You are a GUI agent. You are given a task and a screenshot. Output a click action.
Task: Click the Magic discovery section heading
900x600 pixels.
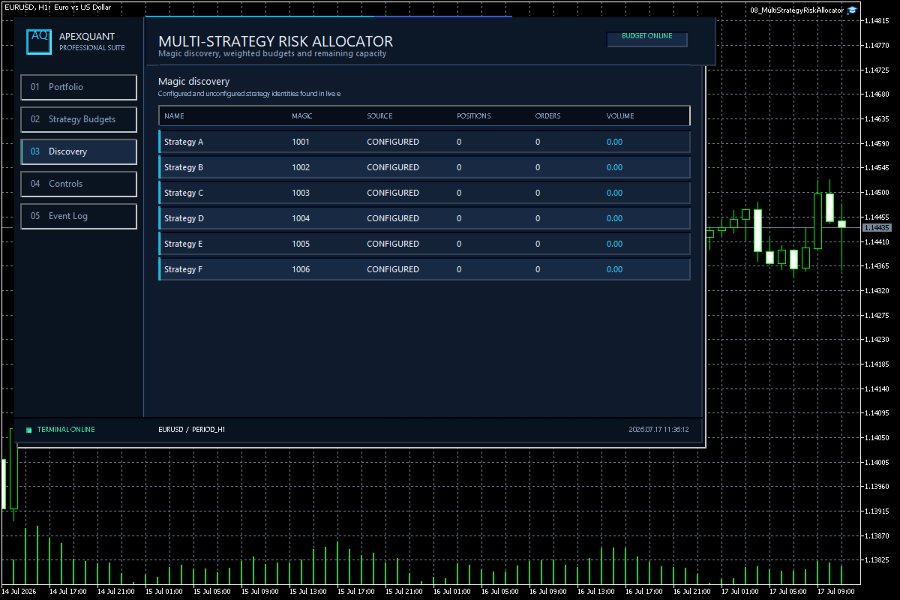click(193, 82)
